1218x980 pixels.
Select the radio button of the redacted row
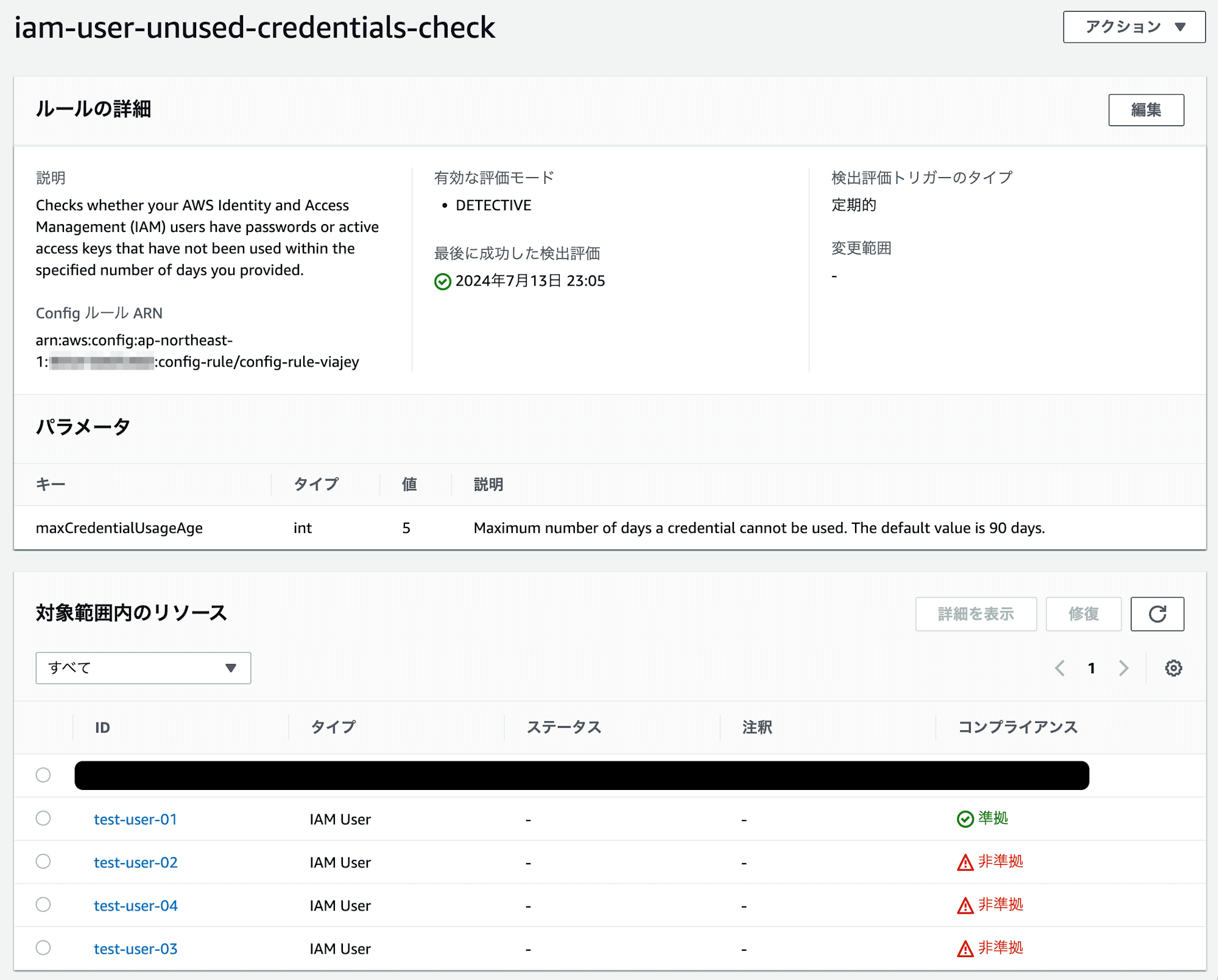pos(43,775)
